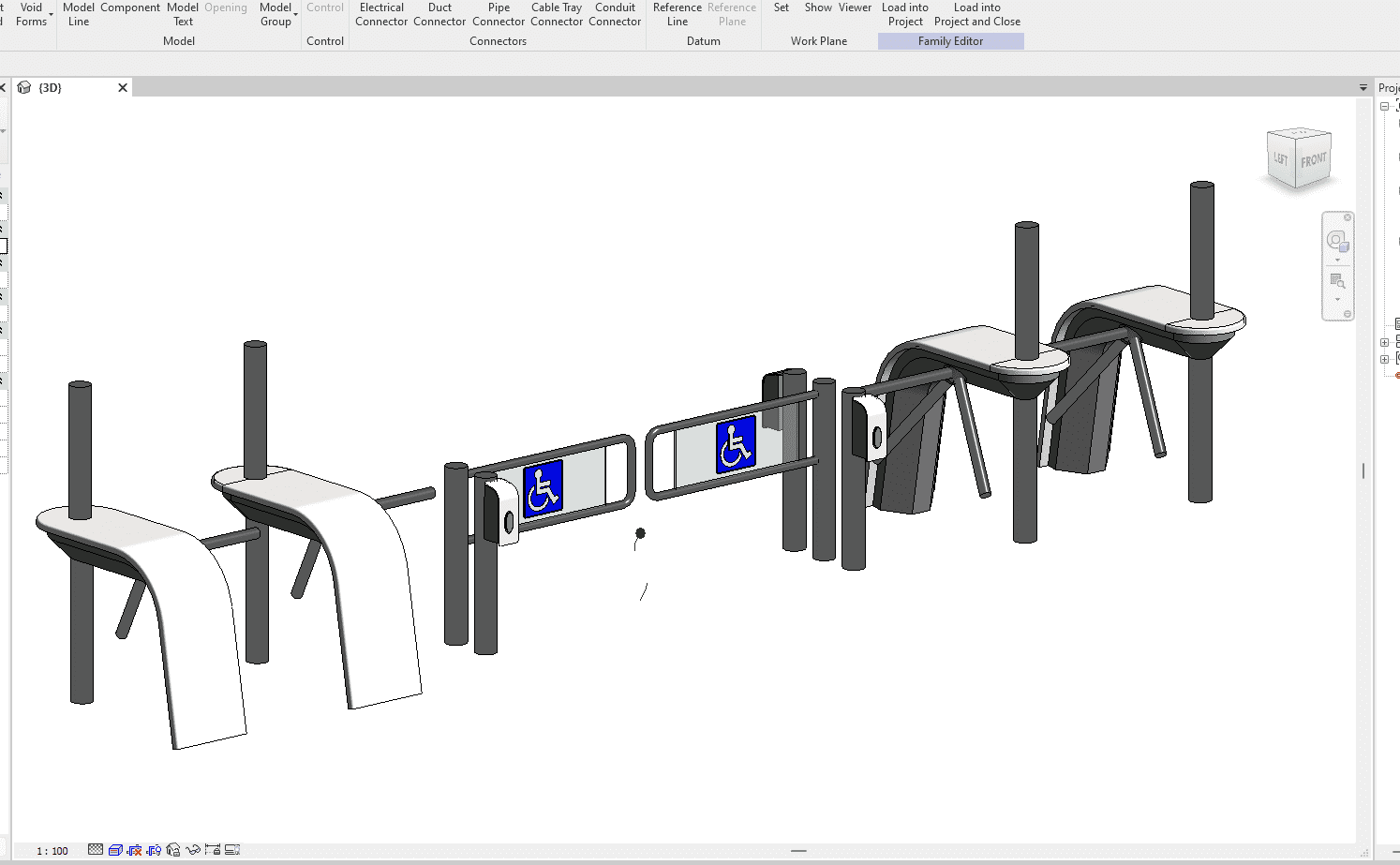The height and width of the screenshot is (865, 1400).
Task: Open navigation bar customize menu button
Action: 1348,314
